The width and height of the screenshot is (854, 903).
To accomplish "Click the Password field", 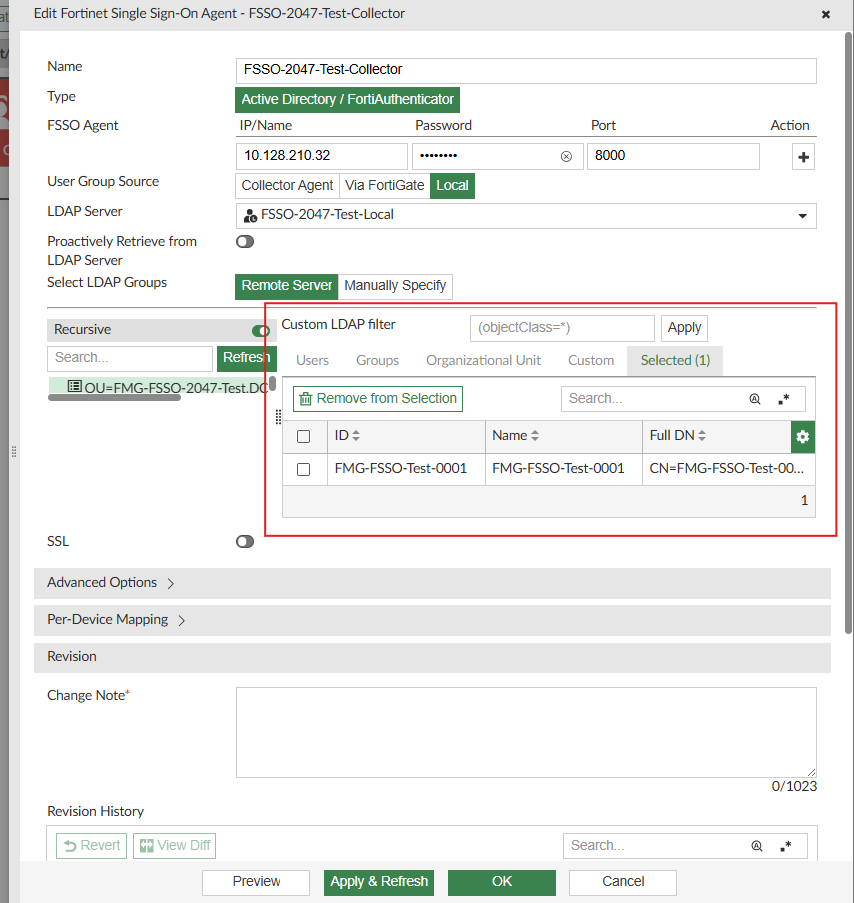I will 498,156.
